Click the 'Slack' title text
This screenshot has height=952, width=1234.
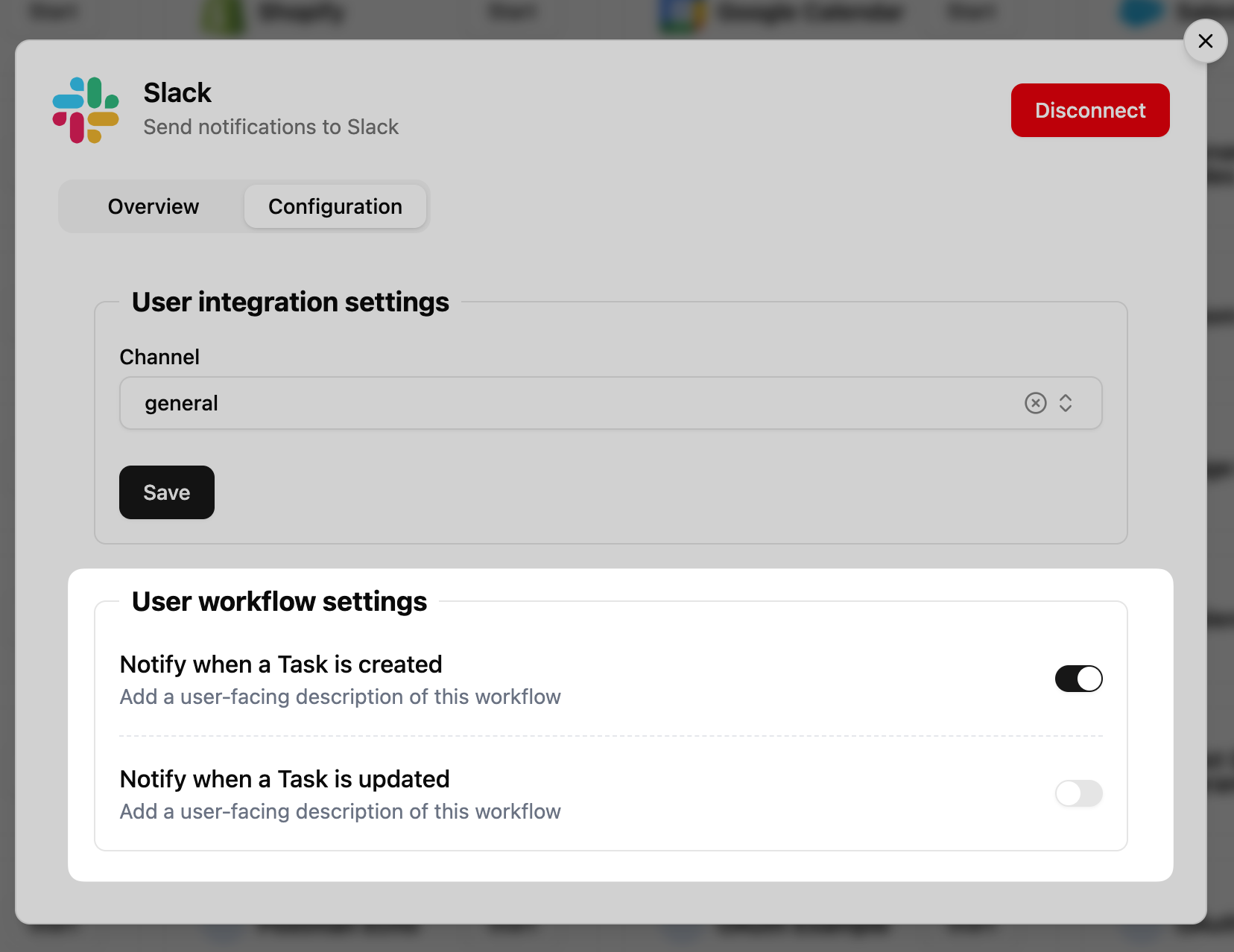pos(177,93)
